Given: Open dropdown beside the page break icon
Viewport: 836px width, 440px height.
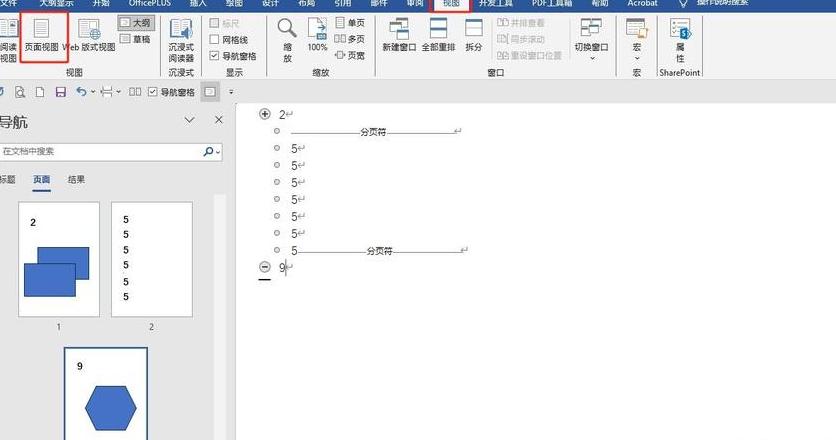Looking at the screenshot, I should point(118,92).
